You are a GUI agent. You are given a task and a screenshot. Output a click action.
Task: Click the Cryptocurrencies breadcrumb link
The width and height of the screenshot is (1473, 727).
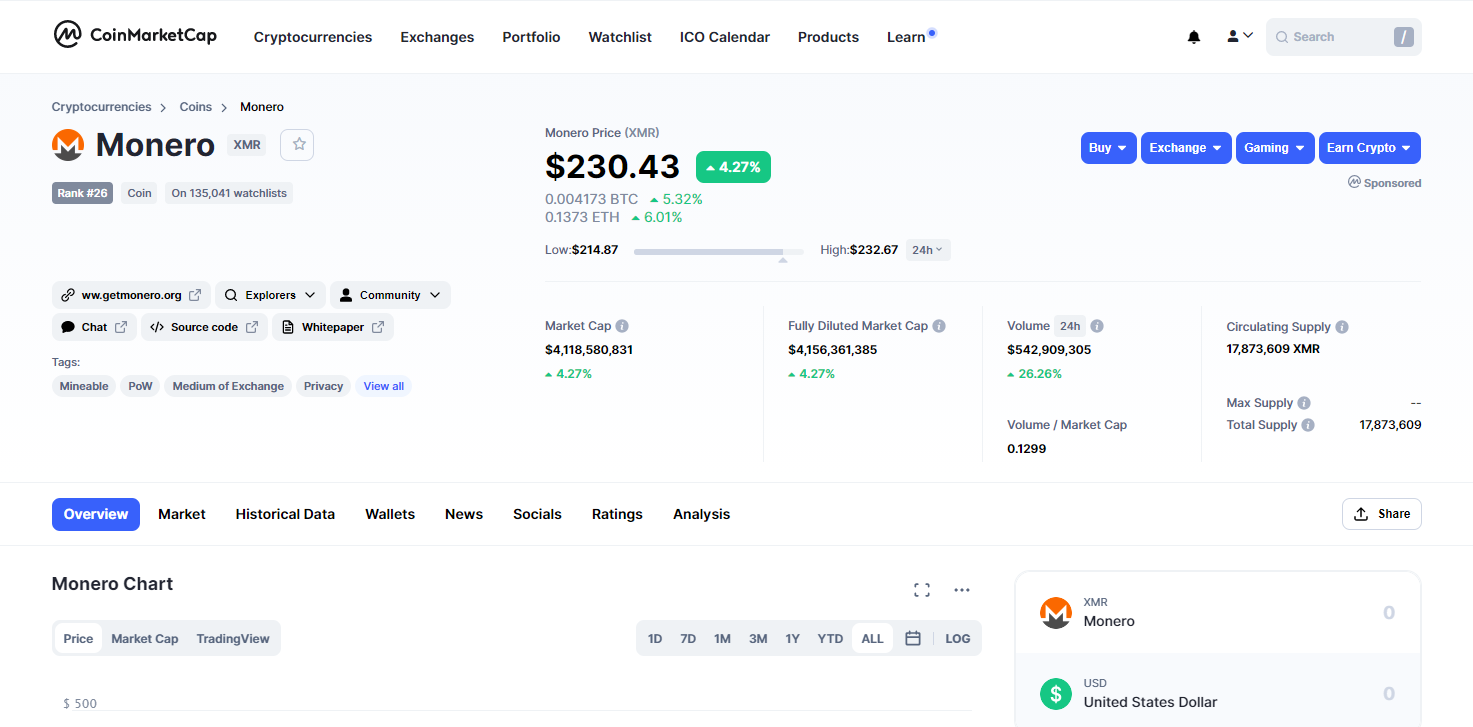coord(102,107)
